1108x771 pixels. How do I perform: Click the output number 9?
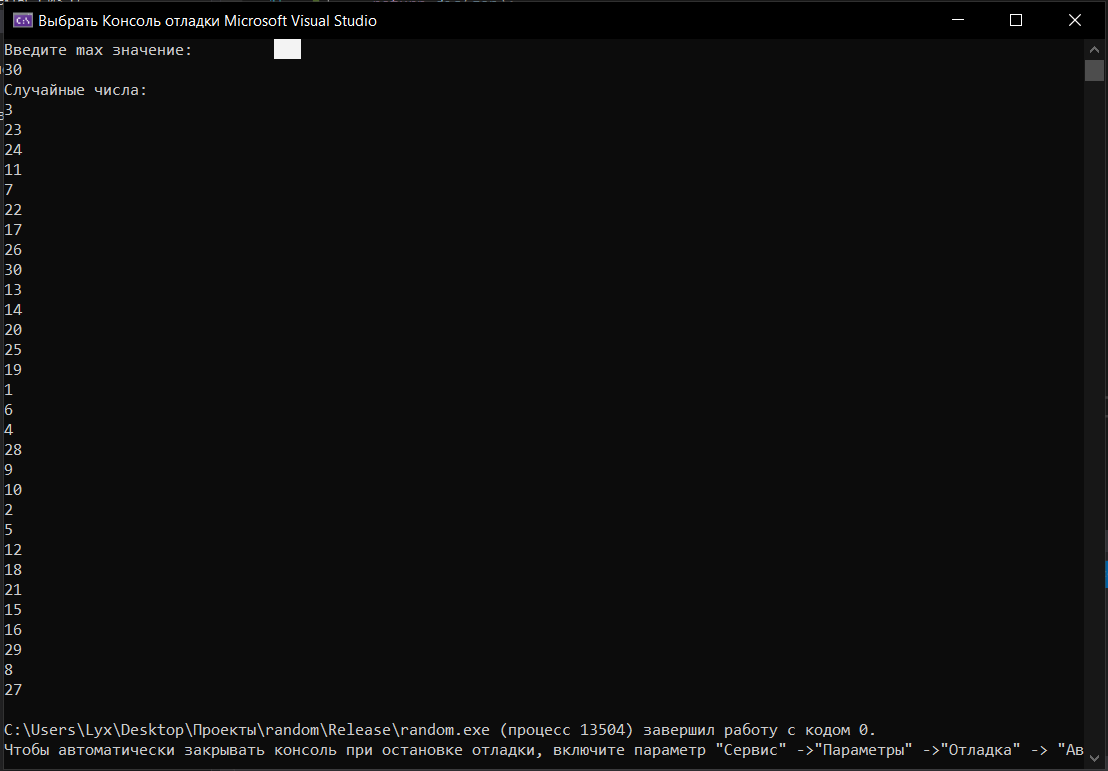tap(8, 470)
